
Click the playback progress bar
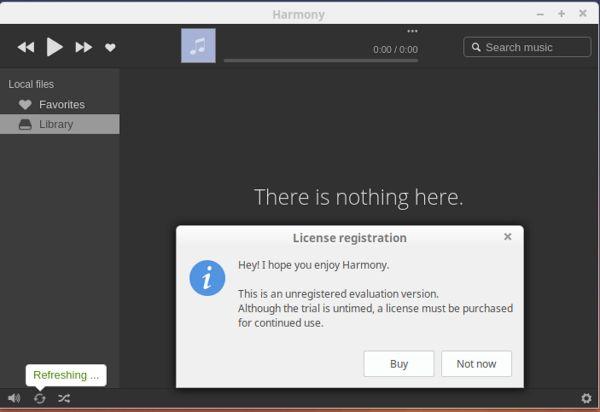tap(320, 60)
